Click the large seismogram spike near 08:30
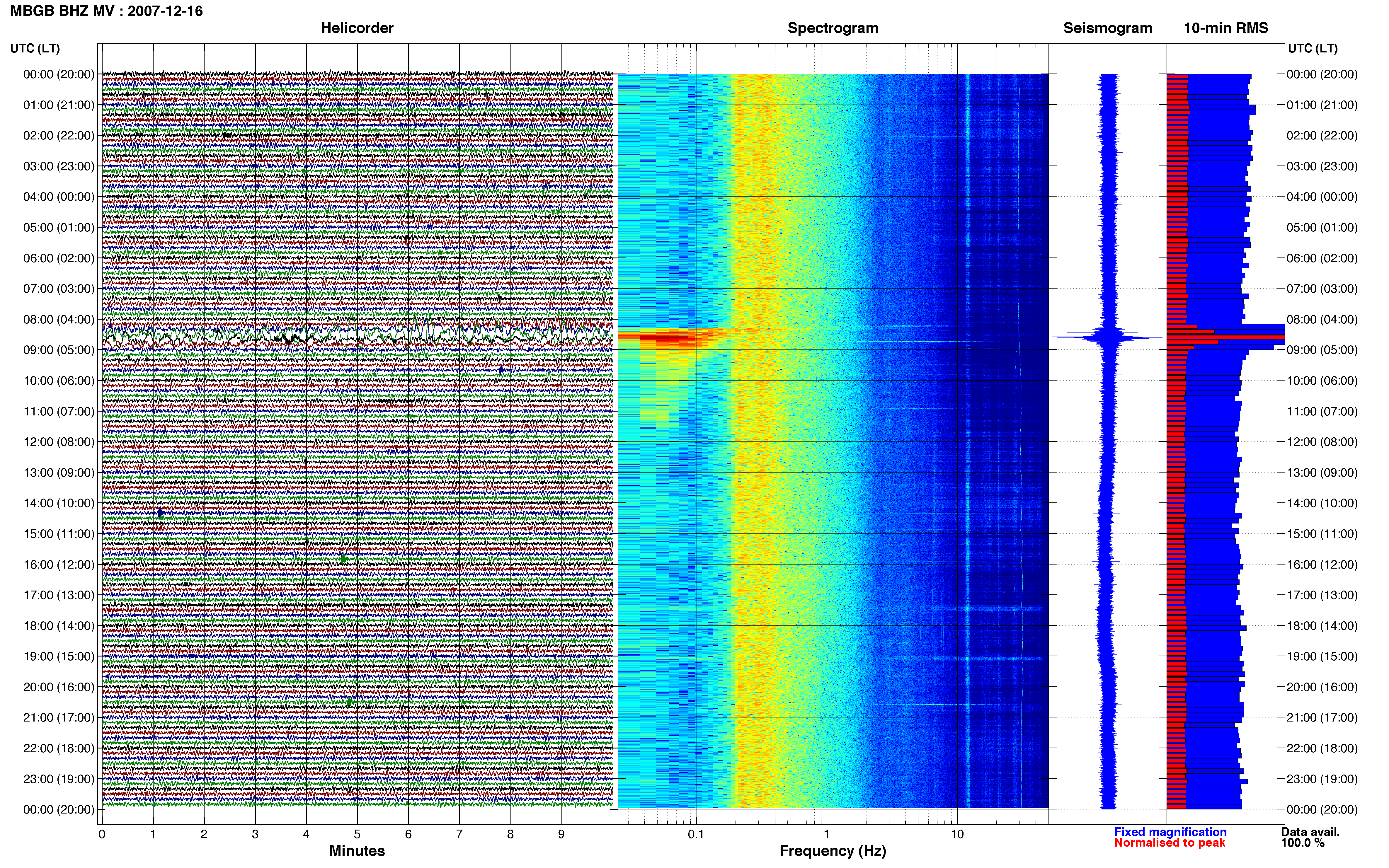Screen dimensions: 1389x868 (1108, 337)
